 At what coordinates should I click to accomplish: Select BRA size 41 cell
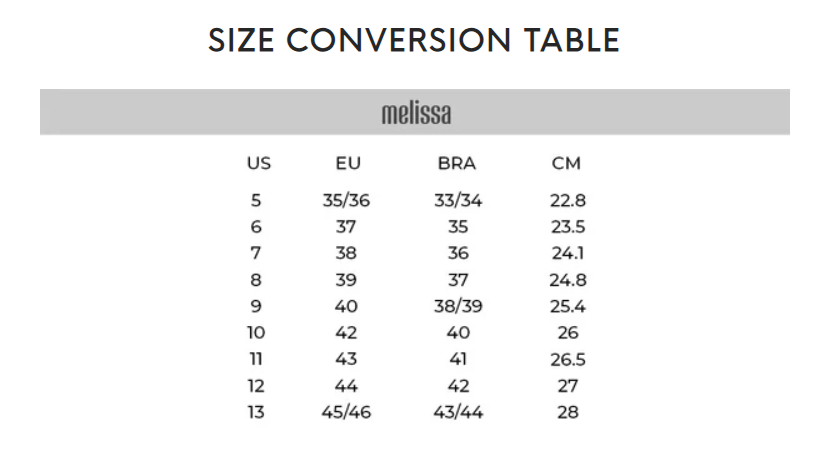[x=458, y=359]
